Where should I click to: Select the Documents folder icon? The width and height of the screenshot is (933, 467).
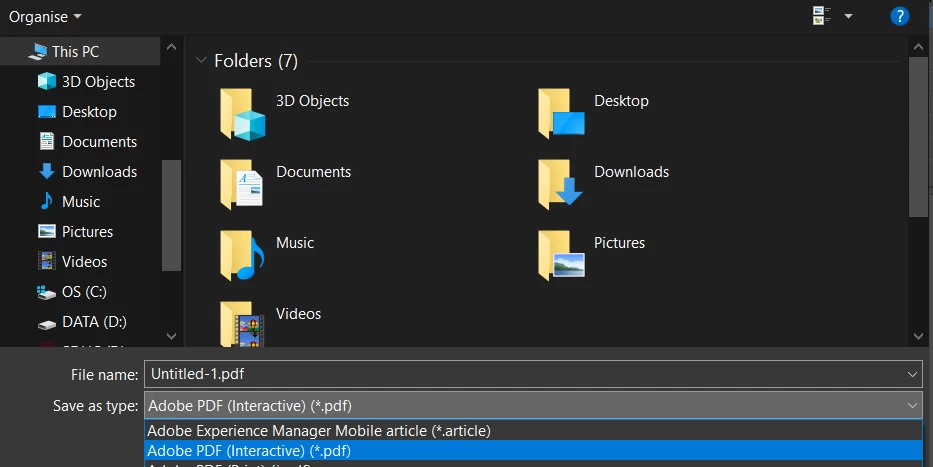click(x=242, y=185)
